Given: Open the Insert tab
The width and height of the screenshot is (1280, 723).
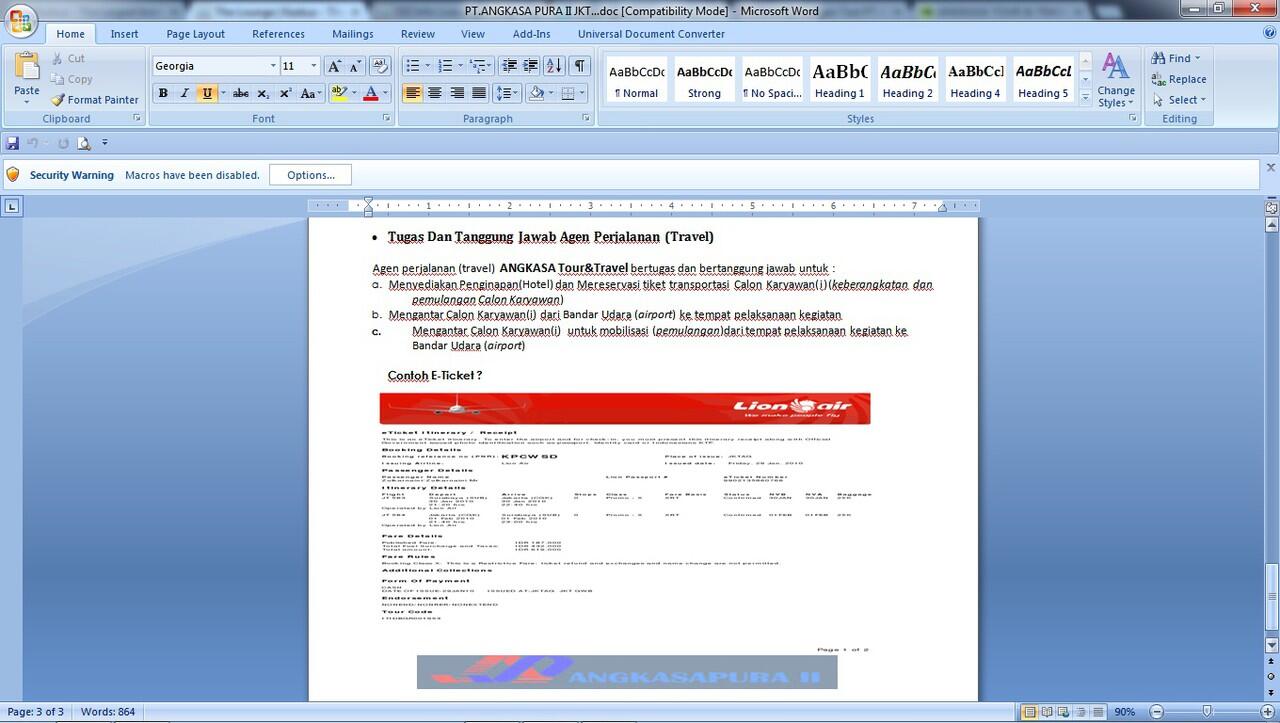Looking at the screenshot, I should point(124,34).
